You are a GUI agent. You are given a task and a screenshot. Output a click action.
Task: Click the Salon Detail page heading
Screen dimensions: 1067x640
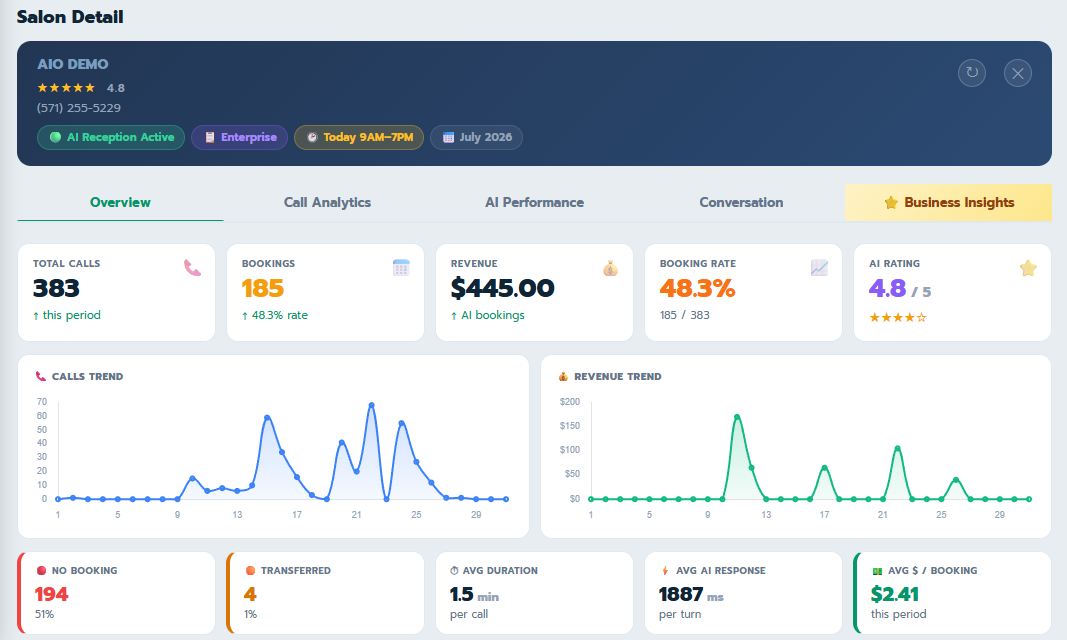70,17
